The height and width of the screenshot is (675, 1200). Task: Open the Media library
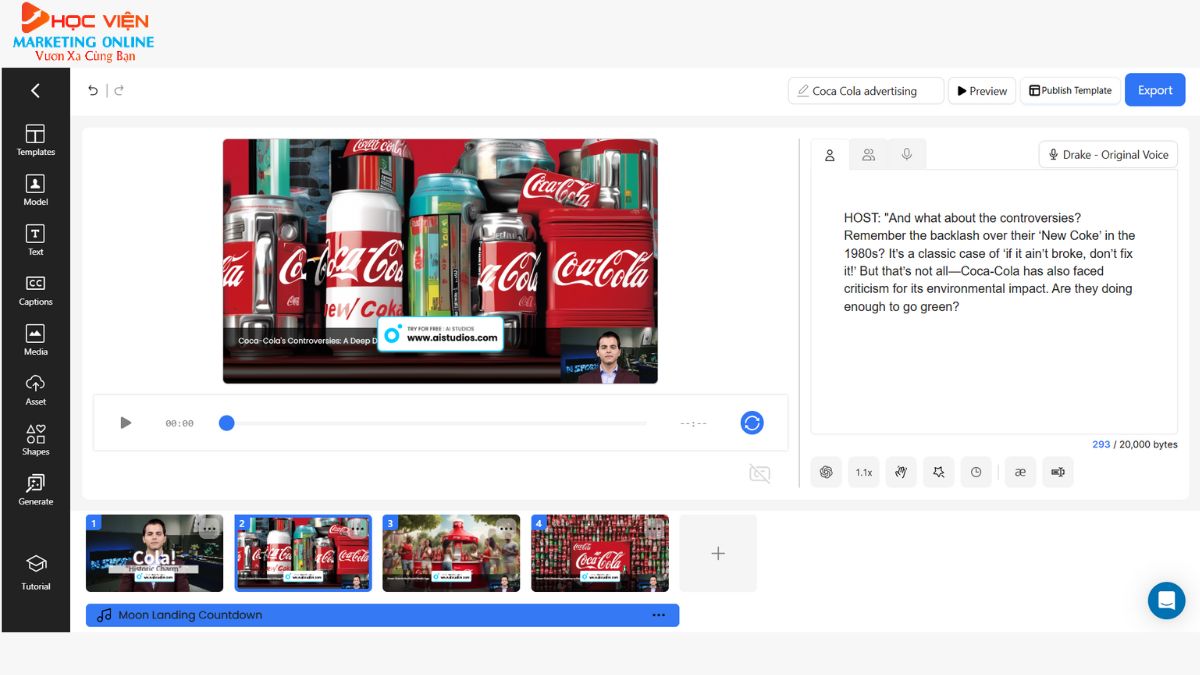pyautogui.click(x=35, y=340)
